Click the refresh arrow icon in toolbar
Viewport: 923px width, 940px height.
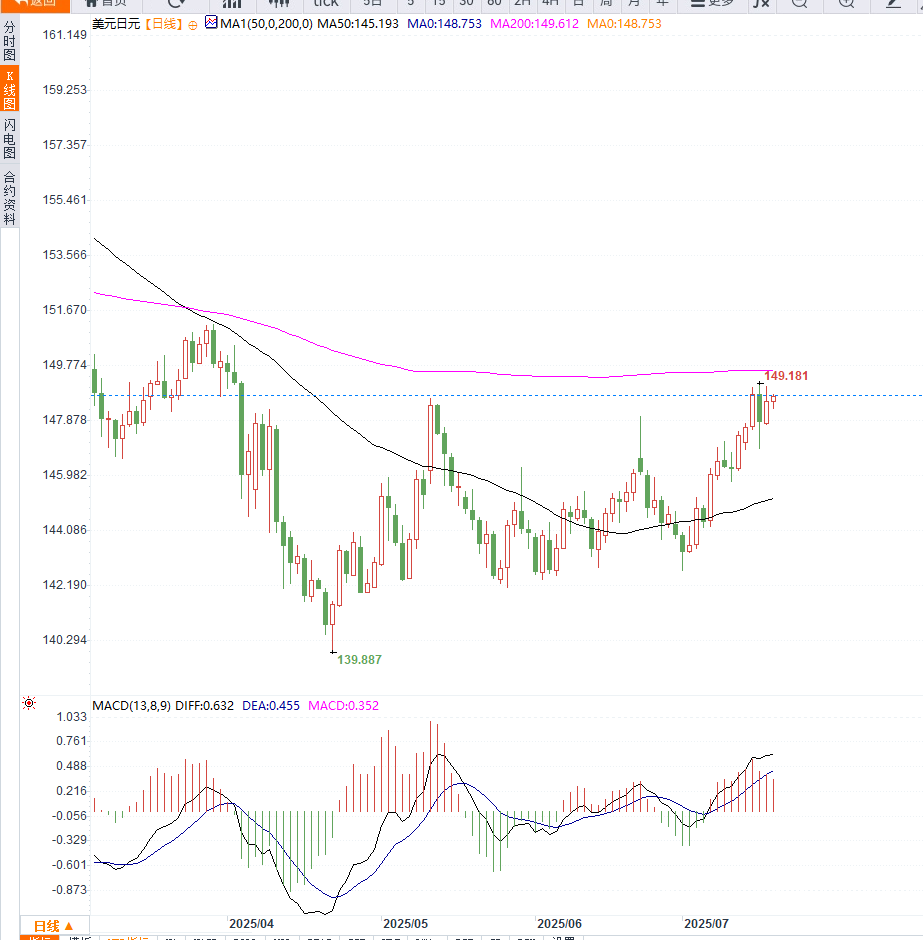175,4
